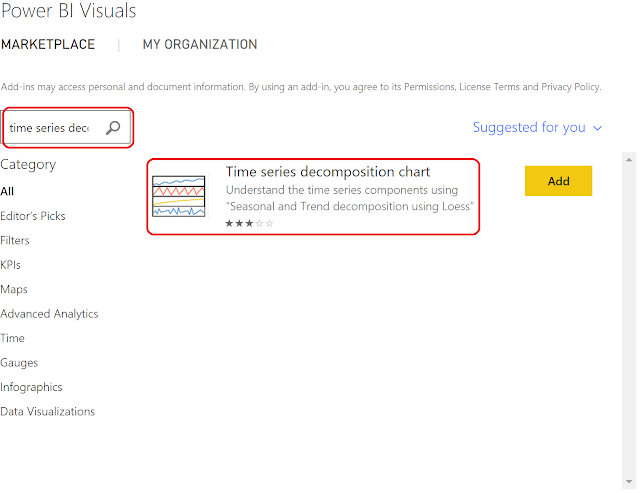Expand the Suggested for you sort dropdown

pos(537,127)
